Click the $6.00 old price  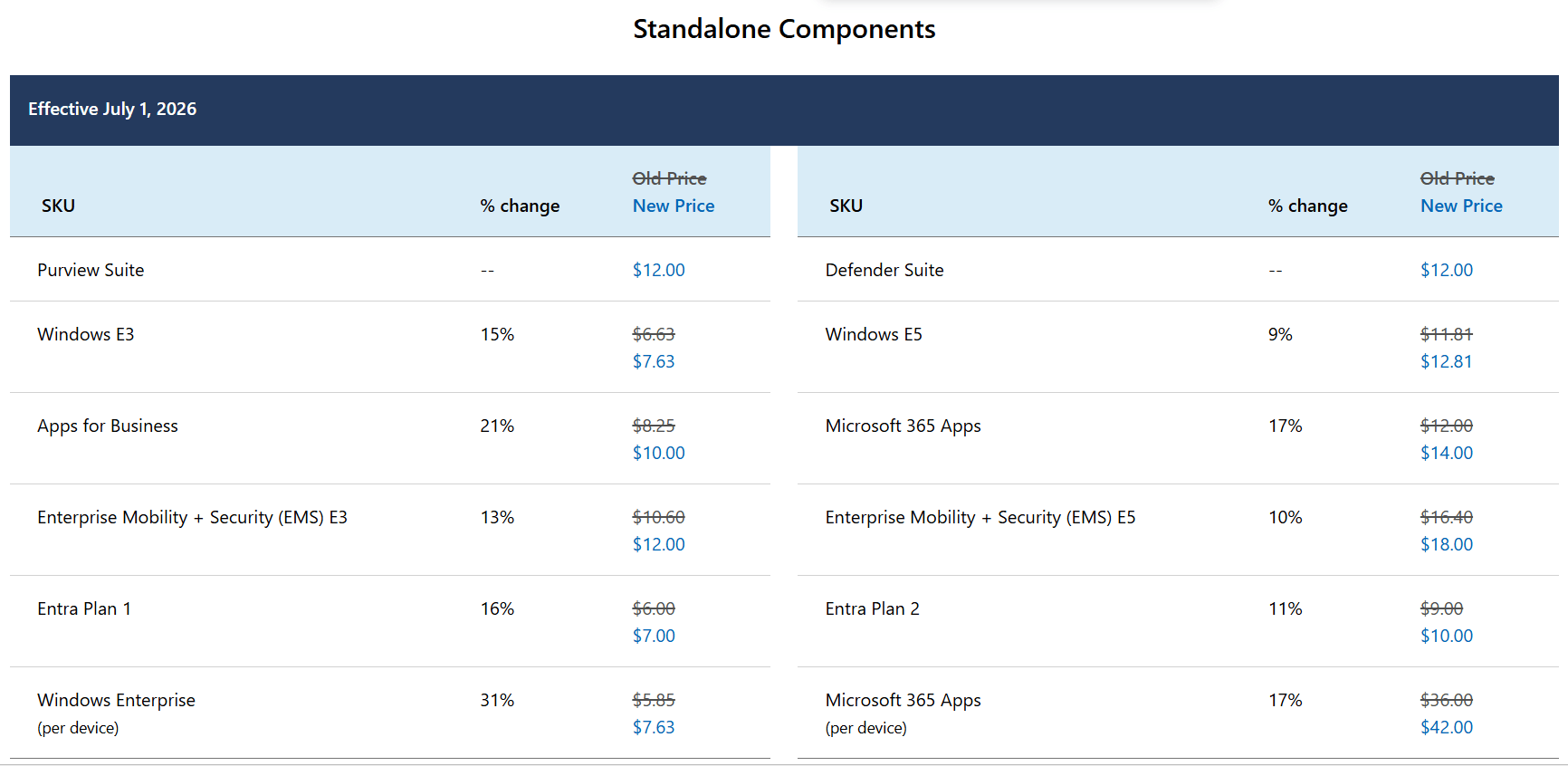pos(654,608)
